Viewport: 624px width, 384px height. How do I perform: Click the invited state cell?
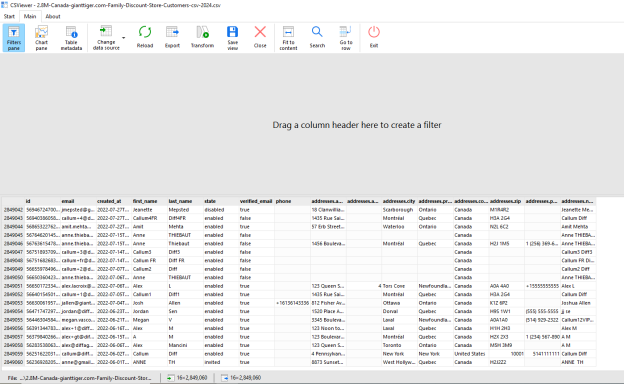tap(221, 363)
